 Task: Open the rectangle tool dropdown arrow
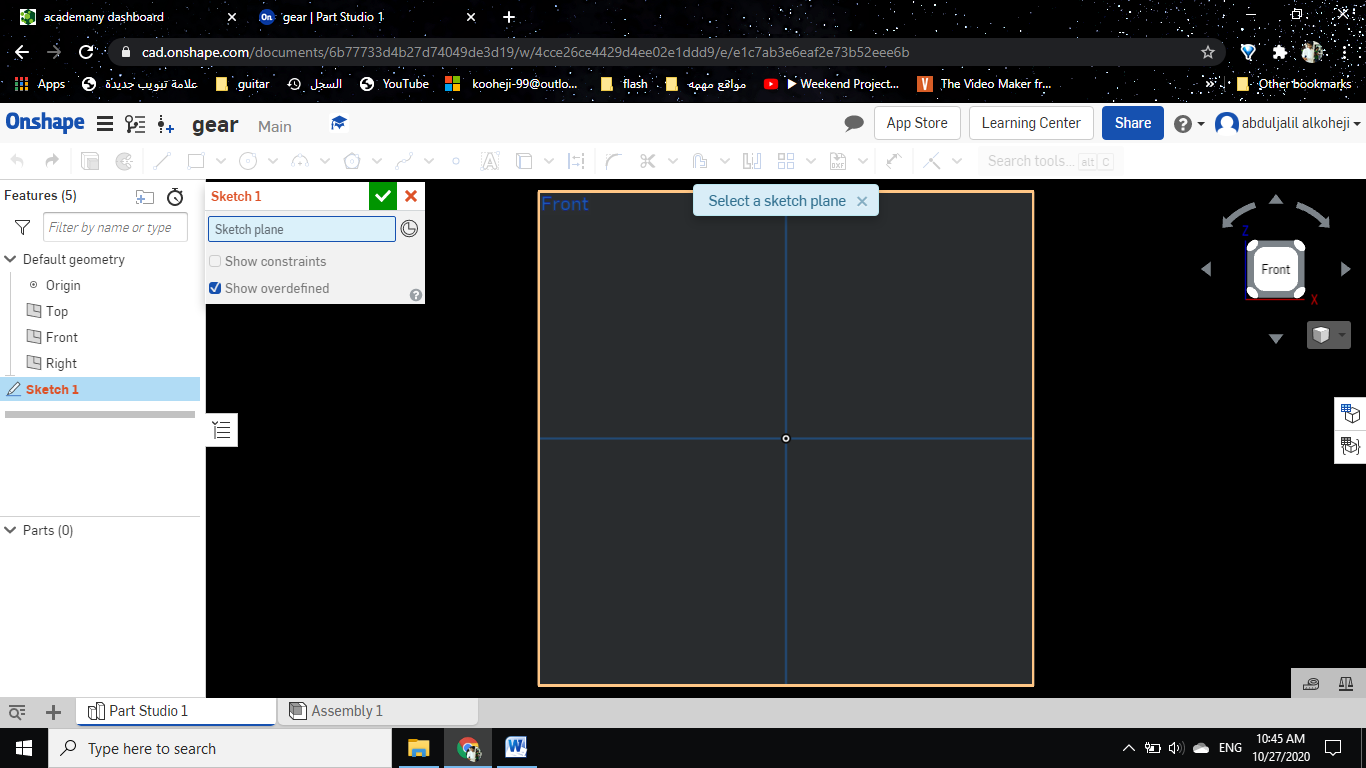pos(221,161)
